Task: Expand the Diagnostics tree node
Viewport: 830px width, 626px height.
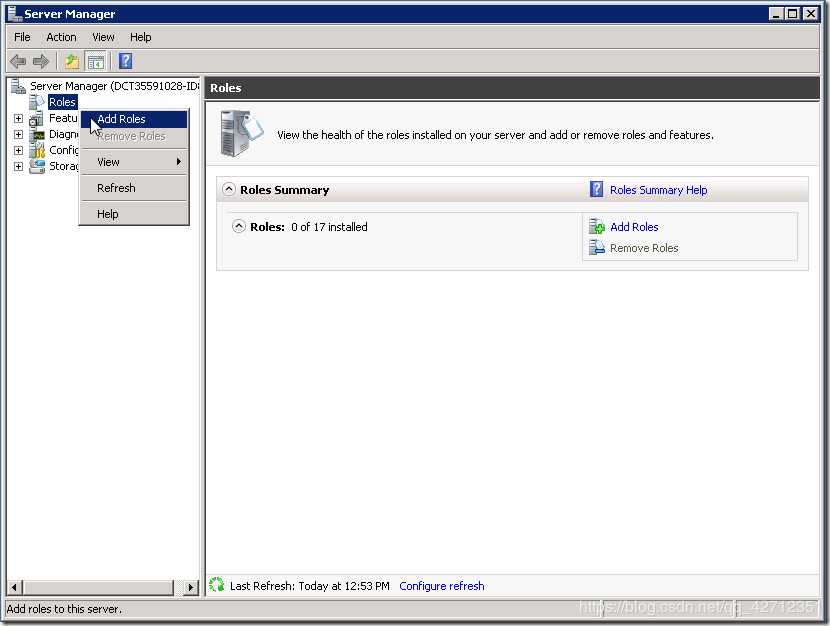Action: (19, 134)
